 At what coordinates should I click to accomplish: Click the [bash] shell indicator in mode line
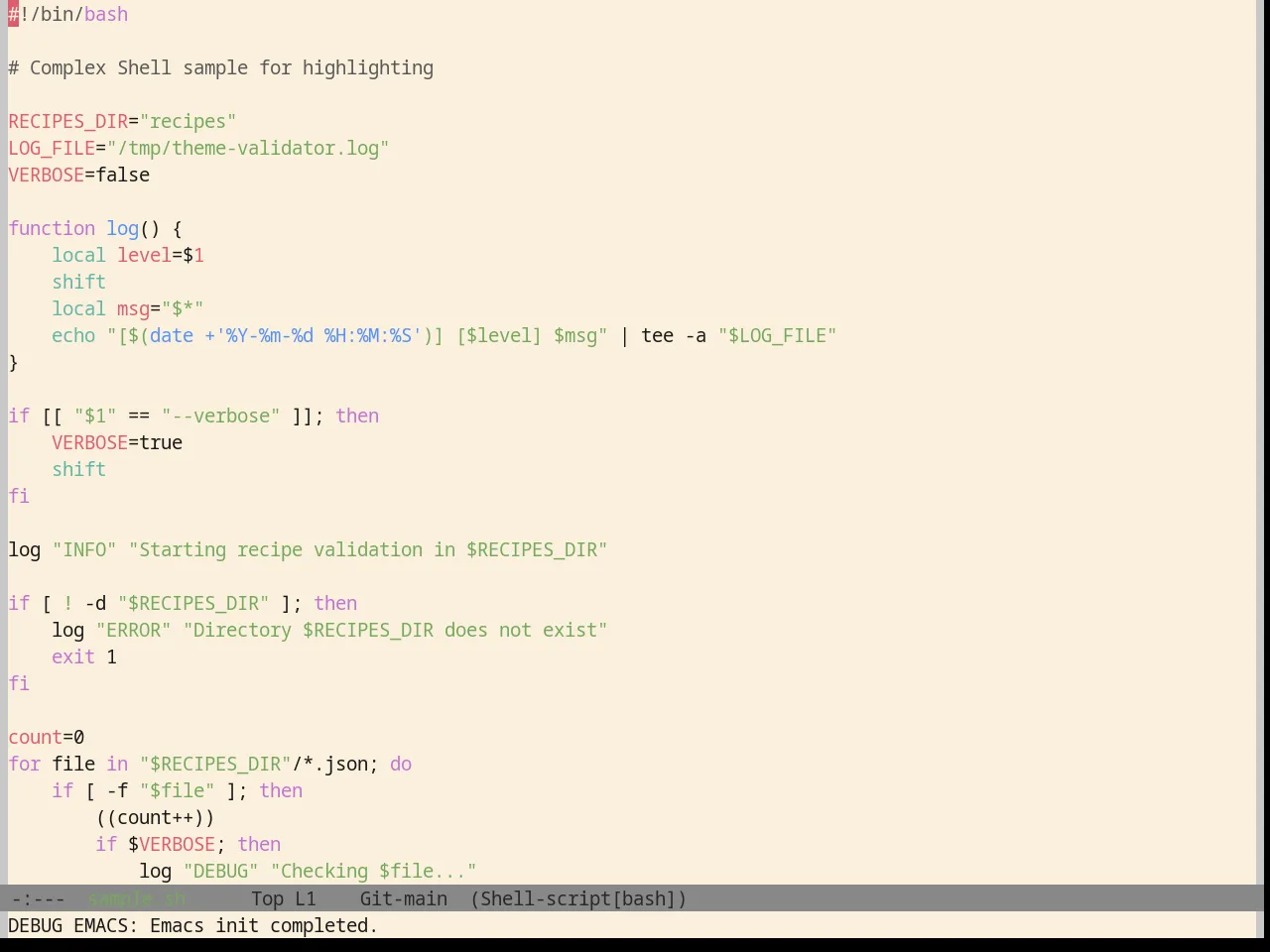[644, 898]
